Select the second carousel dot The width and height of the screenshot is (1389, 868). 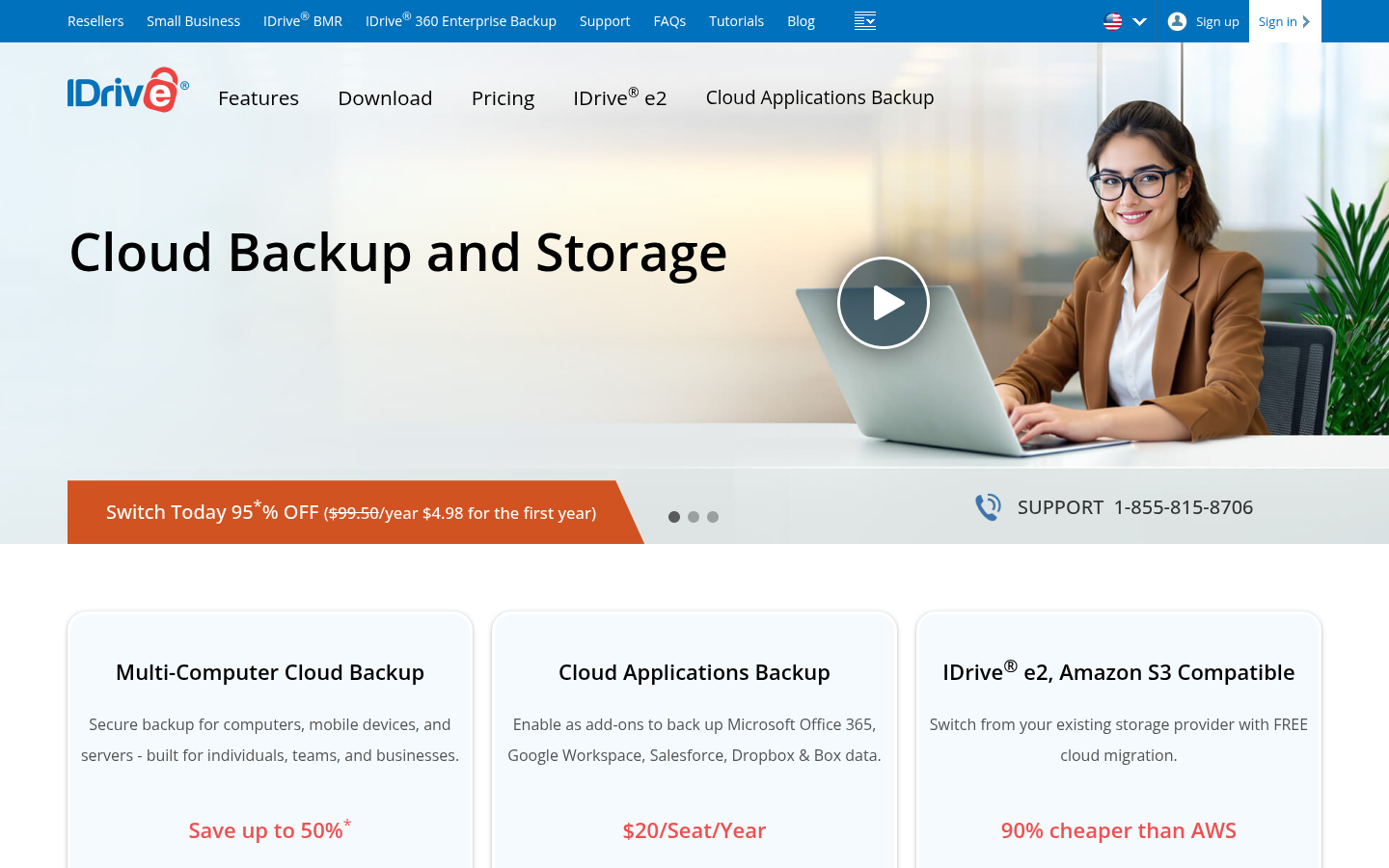[x=694, y=517]
